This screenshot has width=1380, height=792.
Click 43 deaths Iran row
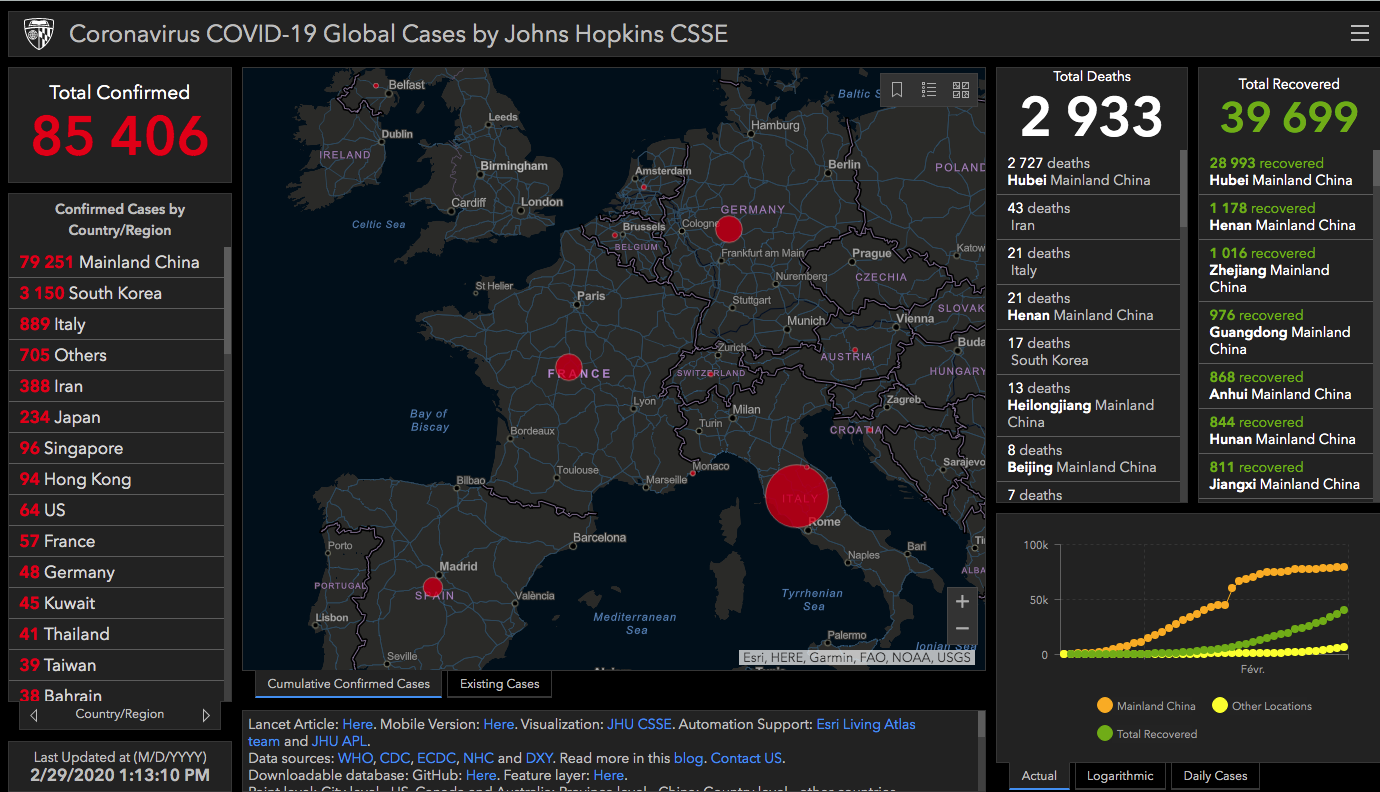[1088, 217]
